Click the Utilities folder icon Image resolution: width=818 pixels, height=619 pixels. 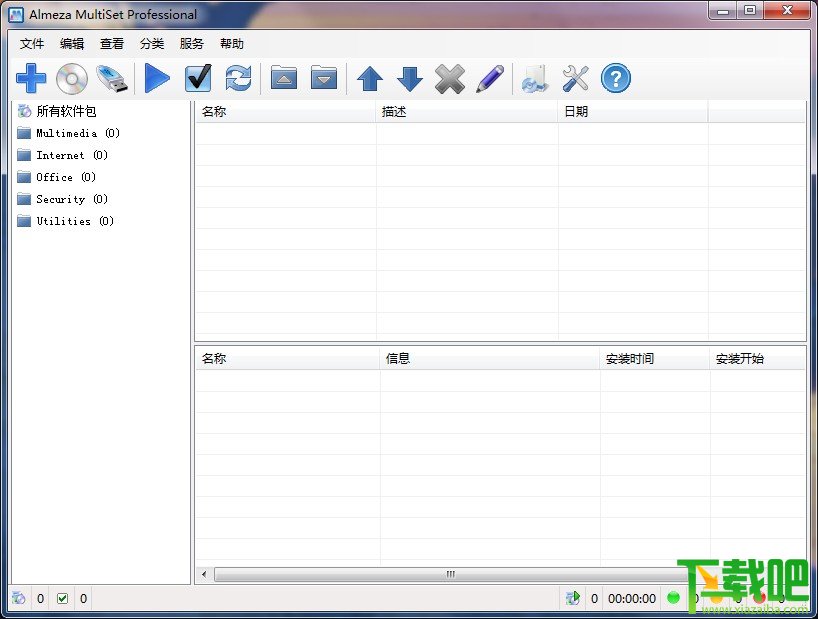pyautogui.click(x=24, y=221)
